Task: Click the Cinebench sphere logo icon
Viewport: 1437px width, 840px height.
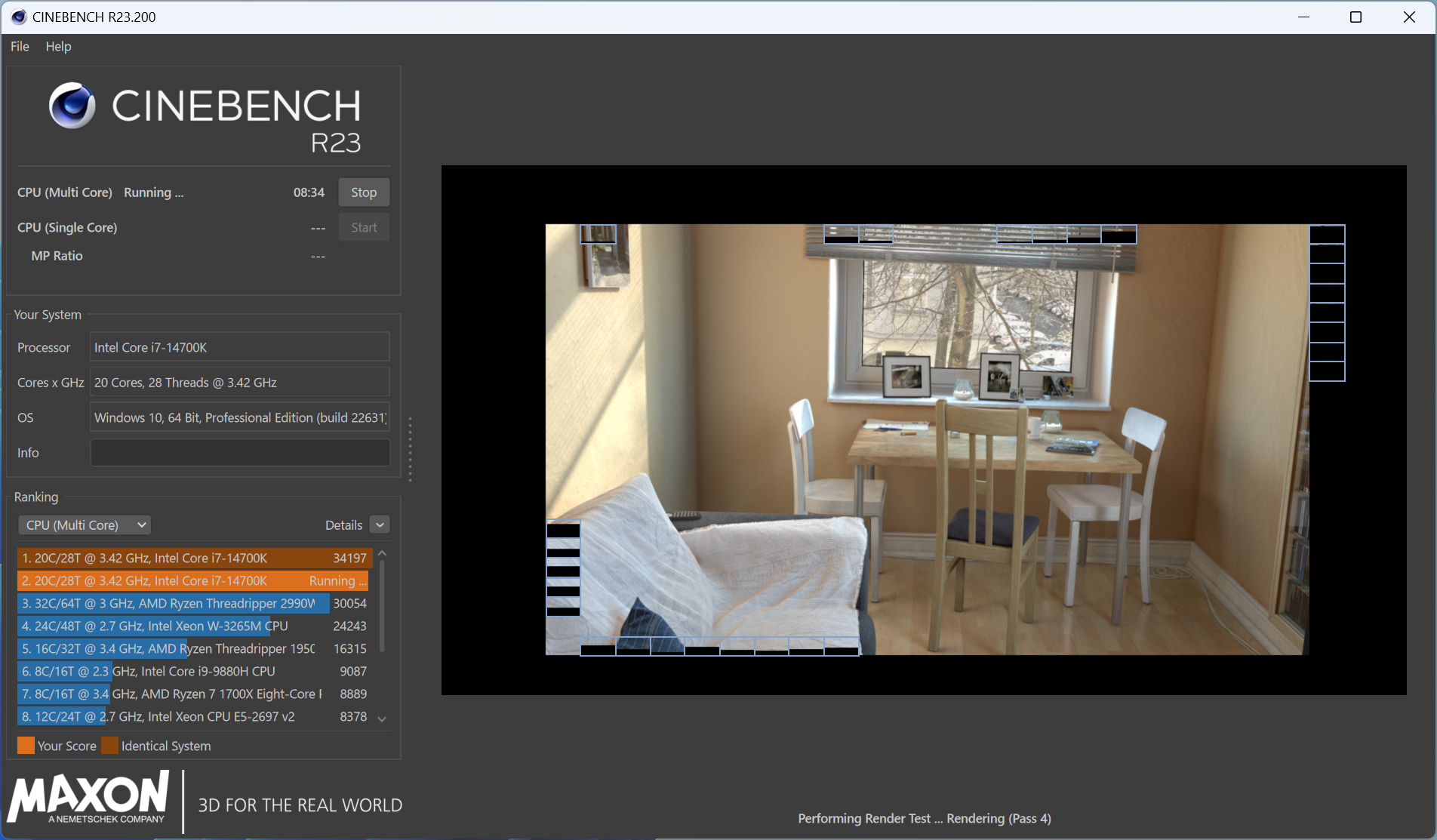Action: tap(72, 106)
